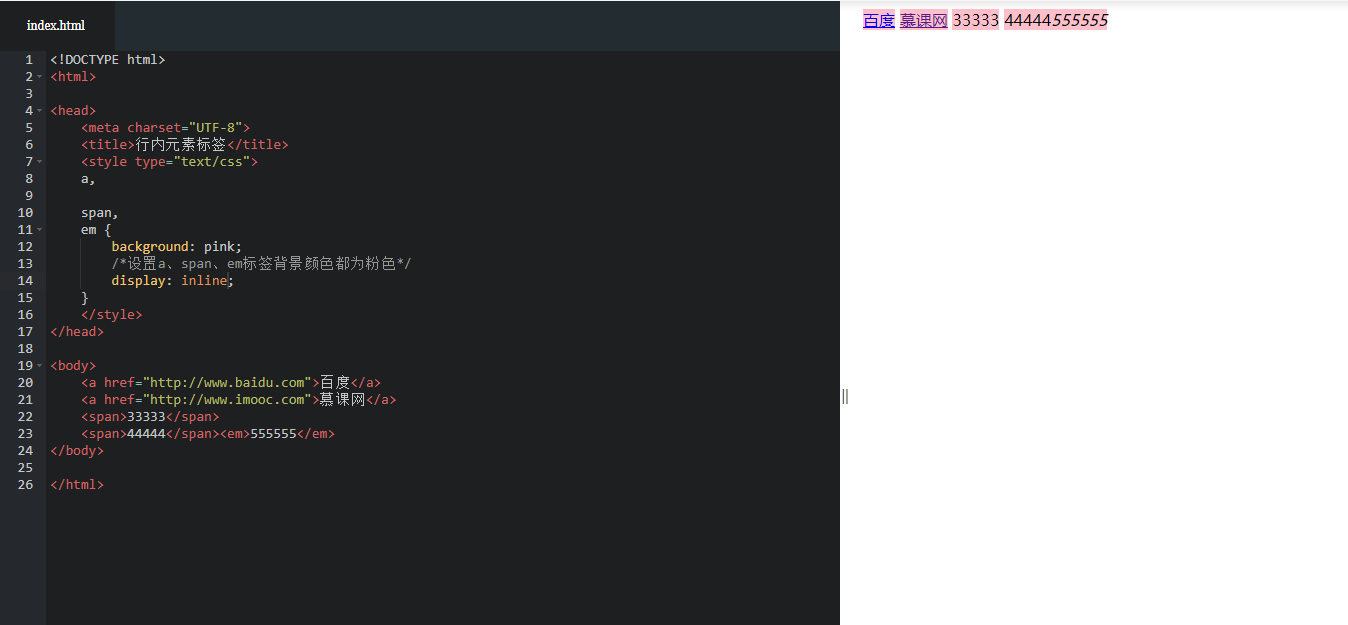
Task: Click the italic 555555 text in preview
Action: (1079, 20)
